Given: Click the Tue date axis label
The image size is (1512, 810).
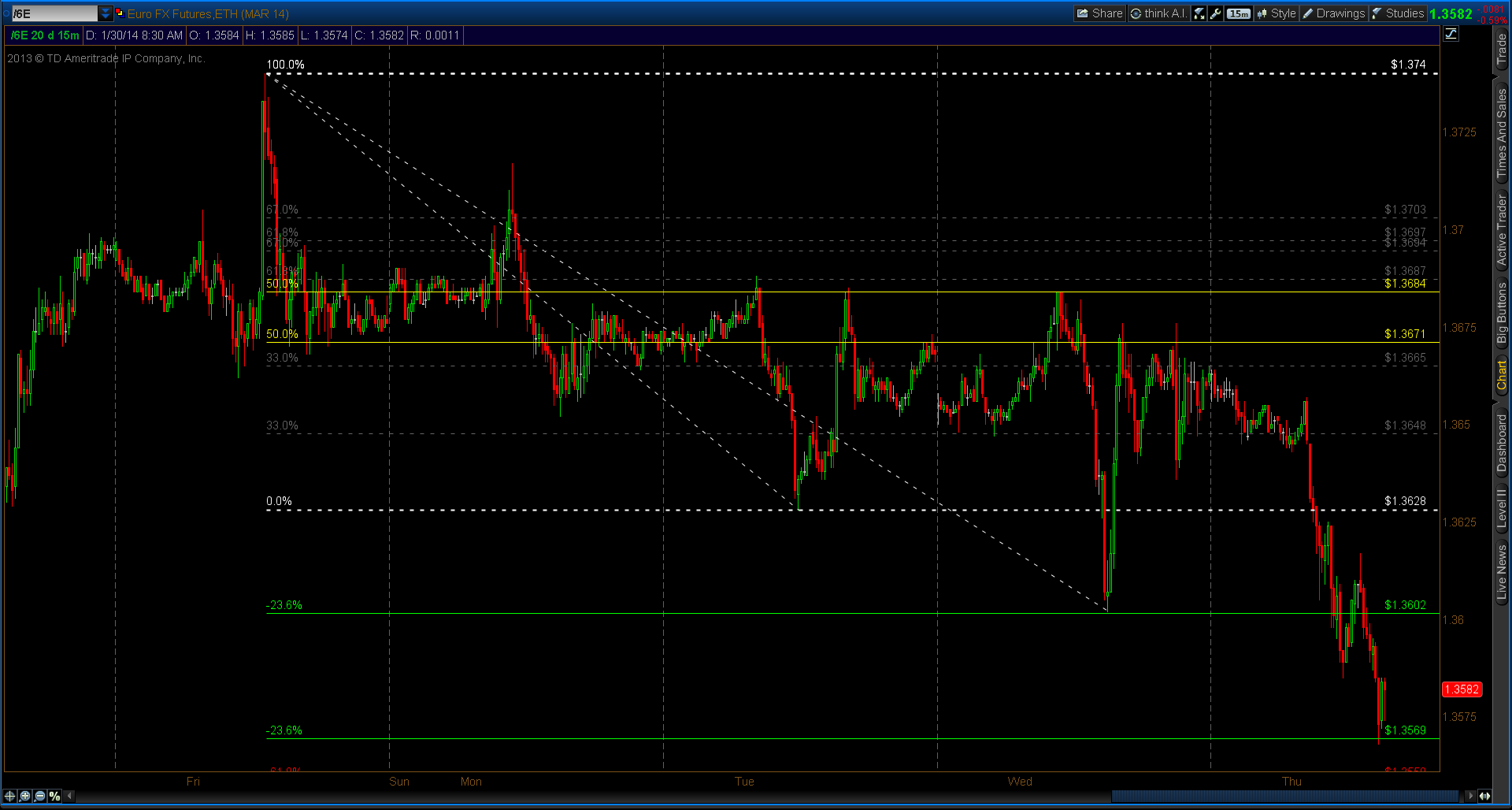Looking at the screenshot, I should [744, 782].
